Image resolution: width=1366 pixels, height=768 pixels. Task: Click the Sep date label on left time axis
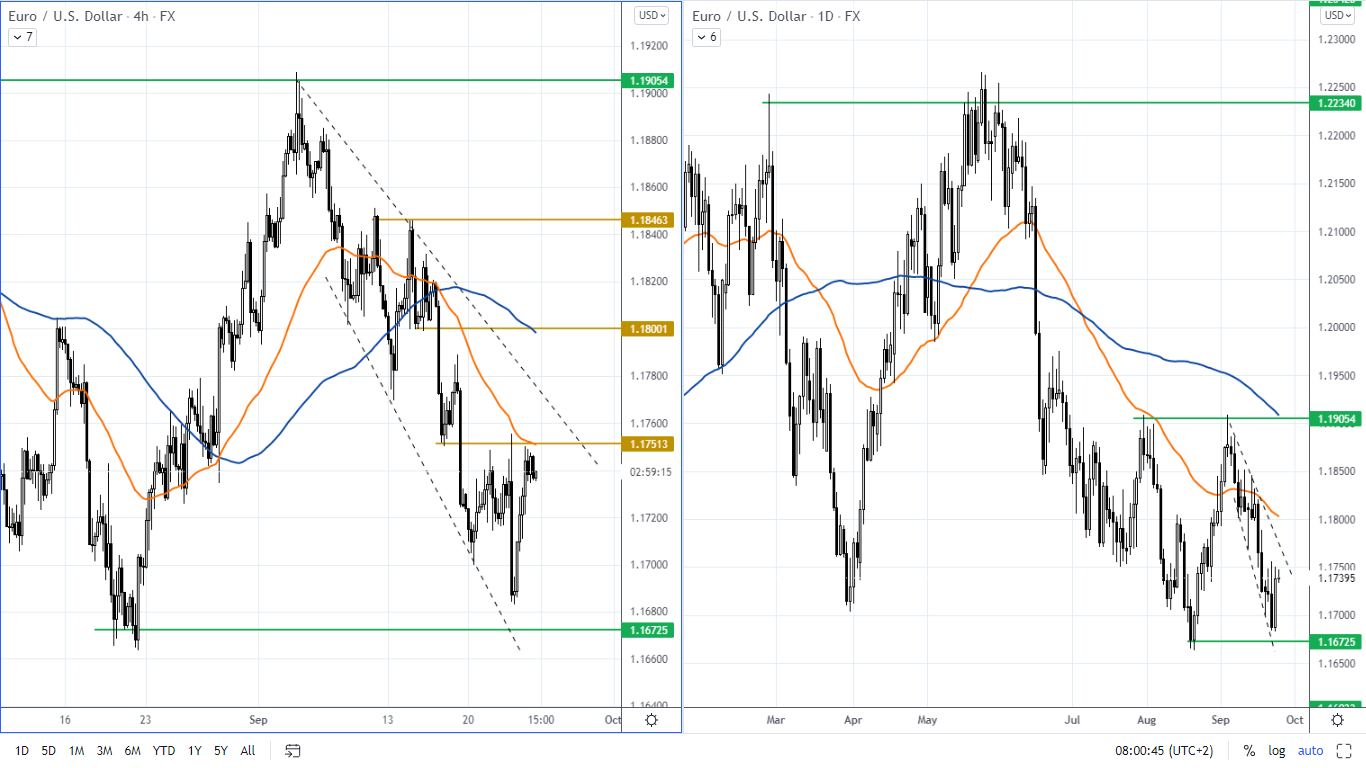click(259, 720)
